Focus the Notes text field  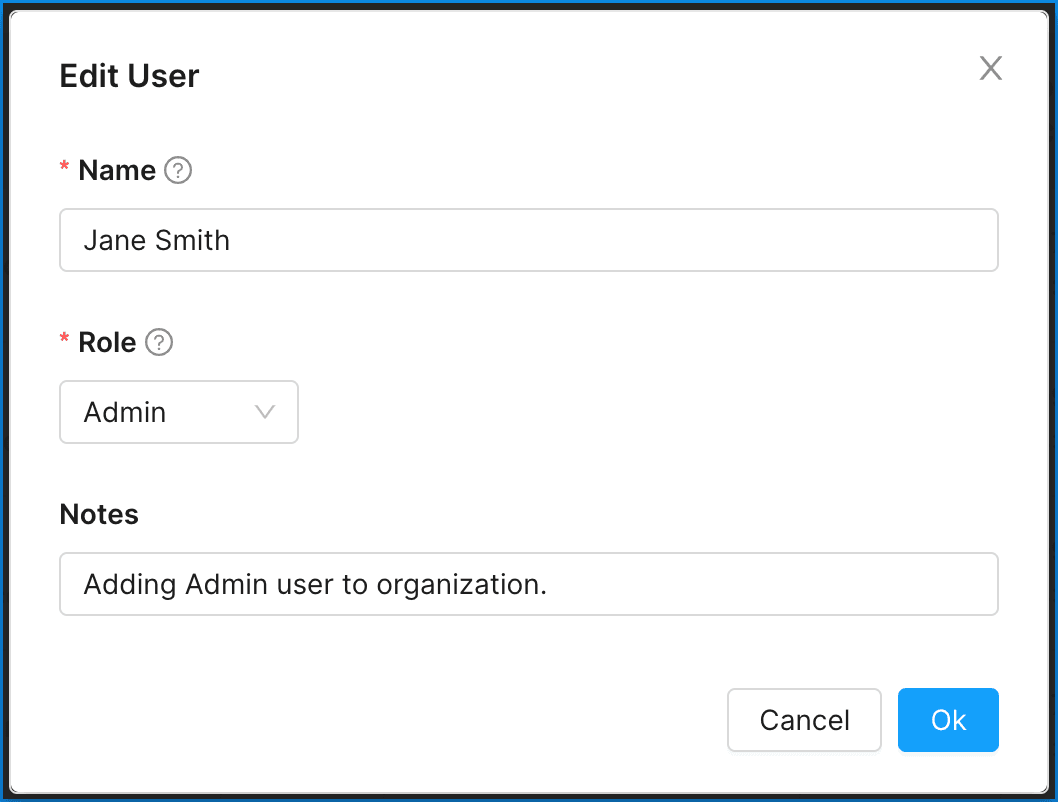528,584
